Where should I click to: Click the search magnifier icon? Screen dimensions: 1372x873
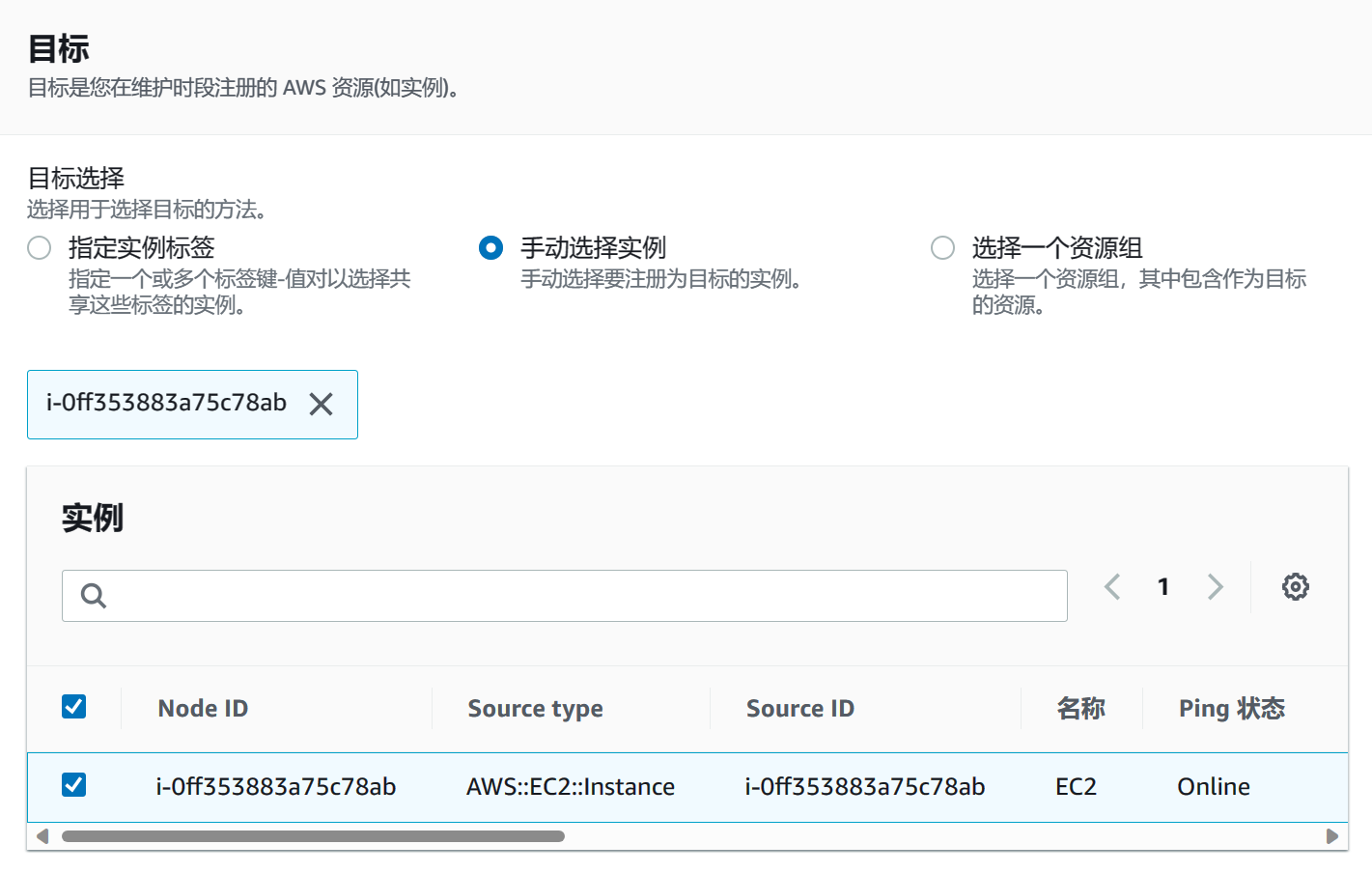[x=94, y=596]
